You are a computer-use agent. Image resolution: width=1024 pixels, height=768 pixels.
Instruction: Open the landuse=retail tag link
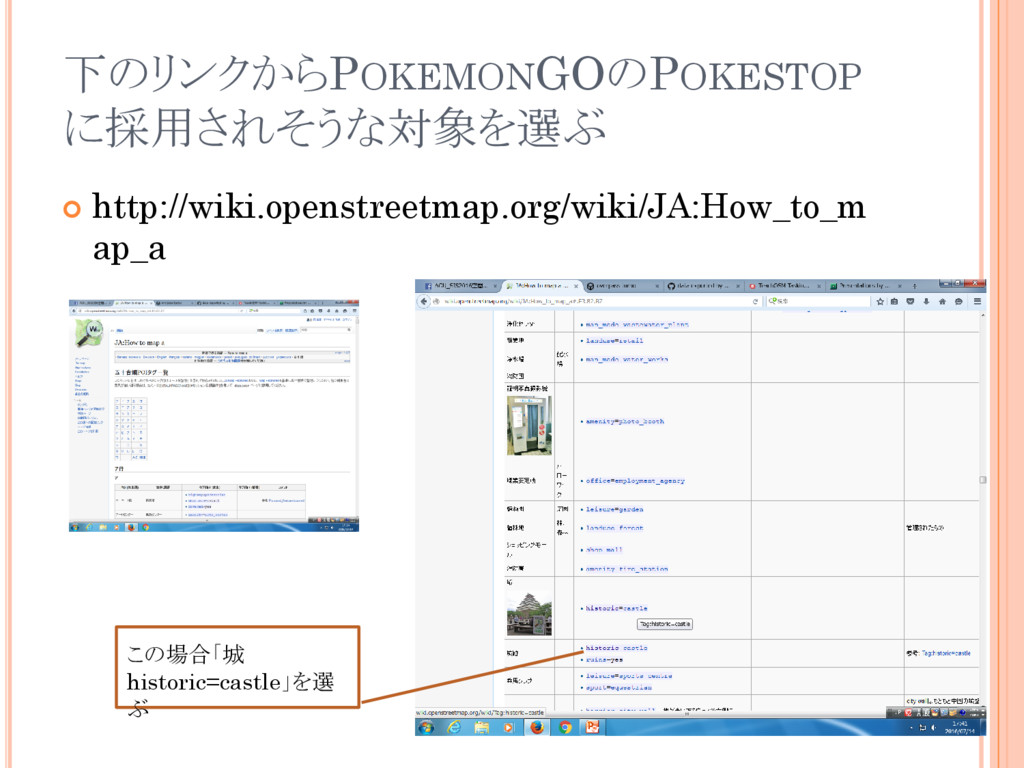click(x=614, y=340)
